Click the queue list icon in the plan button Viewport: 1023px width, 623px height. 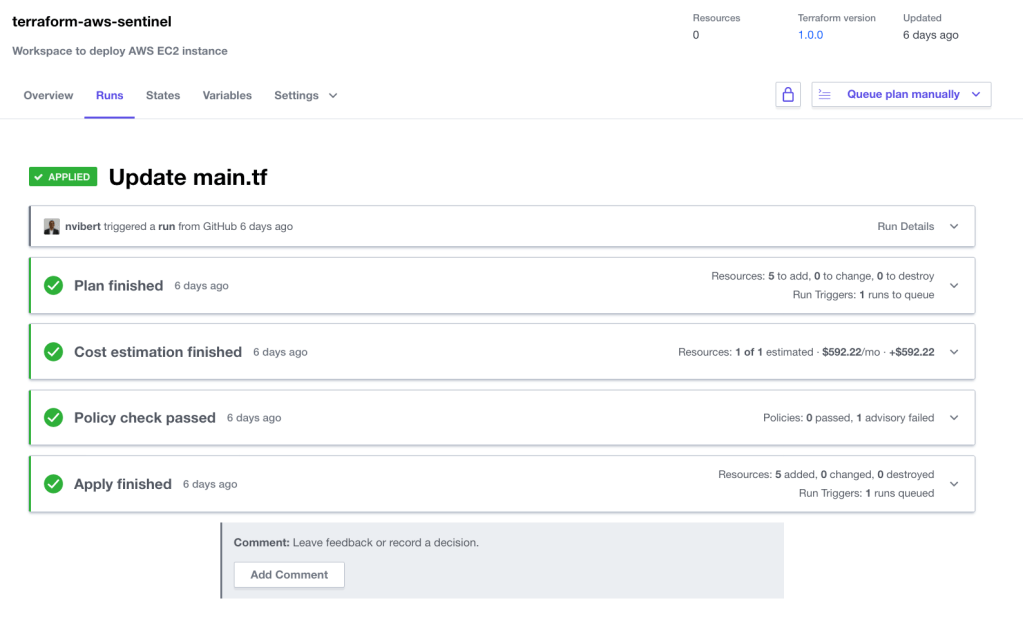tap(825, 94)
